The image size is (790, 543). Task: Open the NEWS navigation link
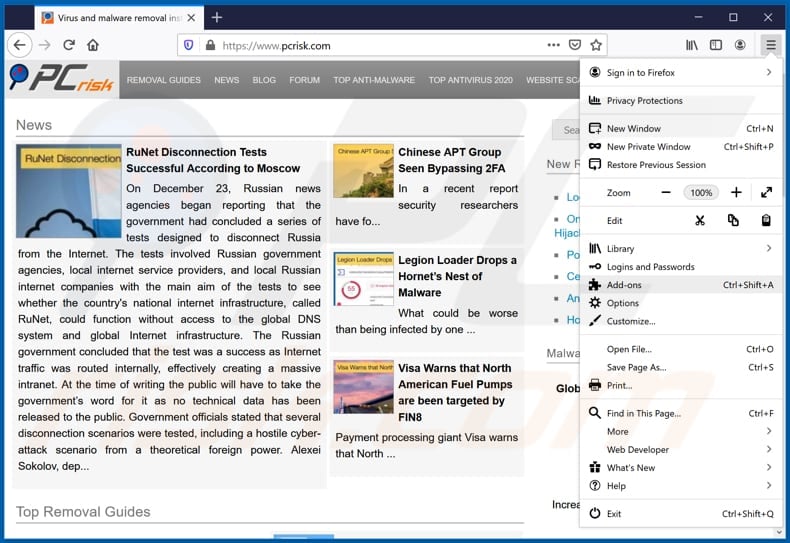pos(226,80)
